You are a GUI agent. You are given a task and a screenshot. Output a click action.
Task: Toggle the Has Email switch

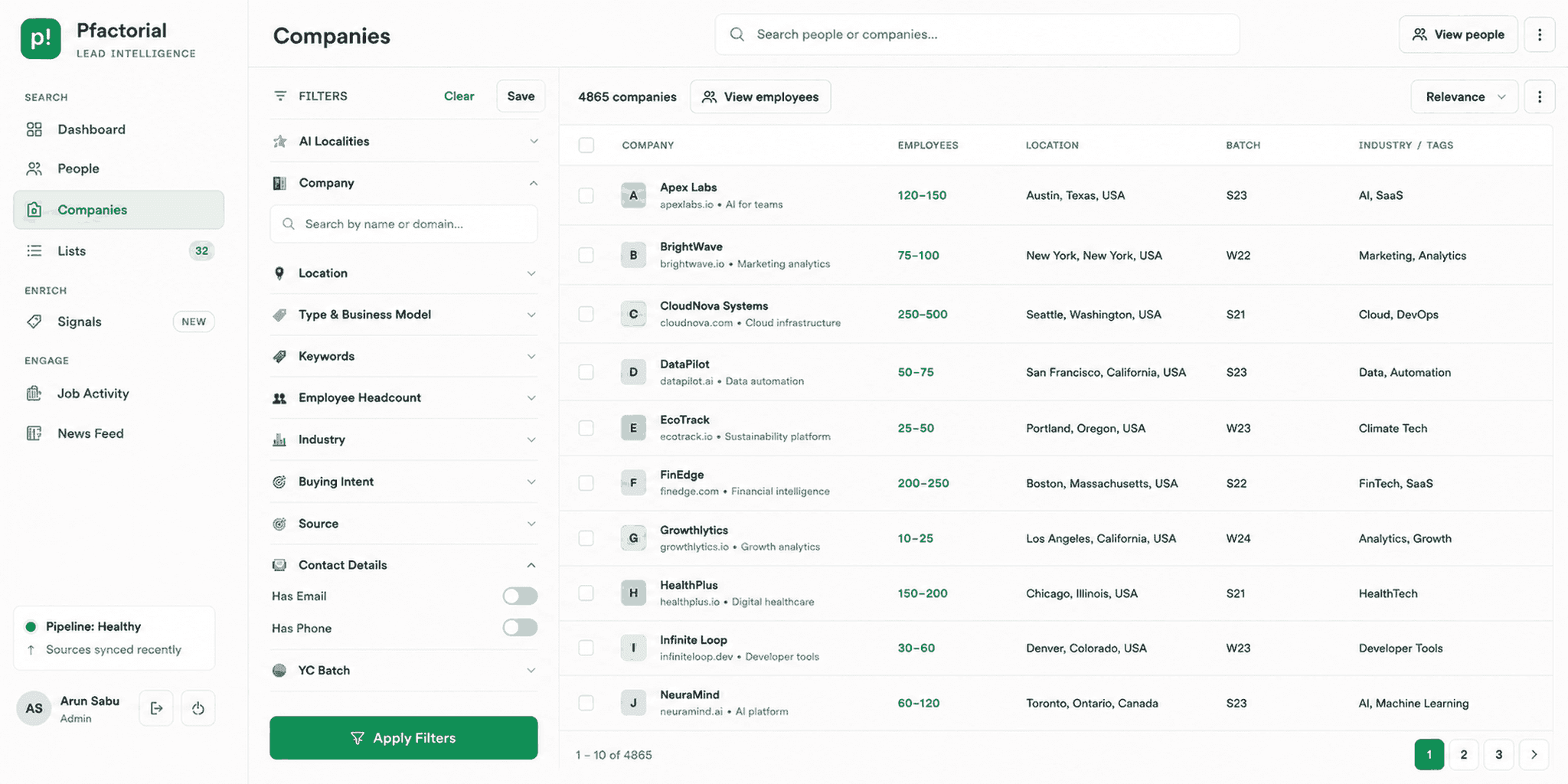(x=520, y=596)
